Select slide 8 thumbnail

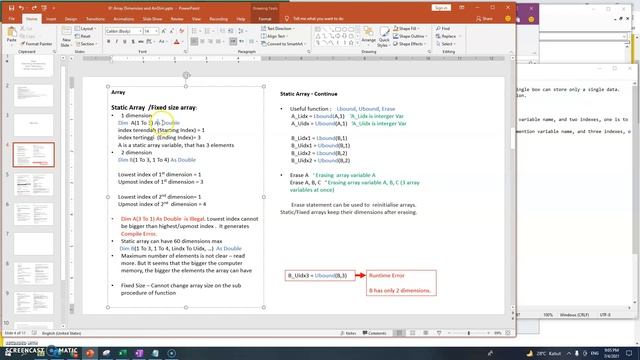pos(33,273)
